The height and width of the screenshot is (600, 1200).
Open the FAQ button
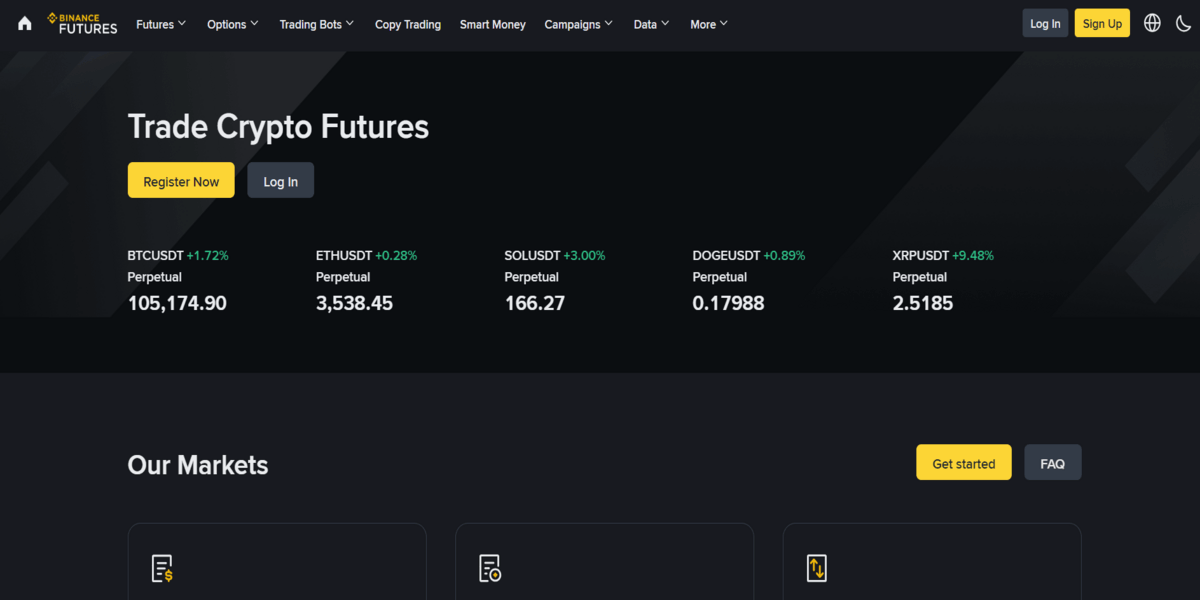point(1052,462)
